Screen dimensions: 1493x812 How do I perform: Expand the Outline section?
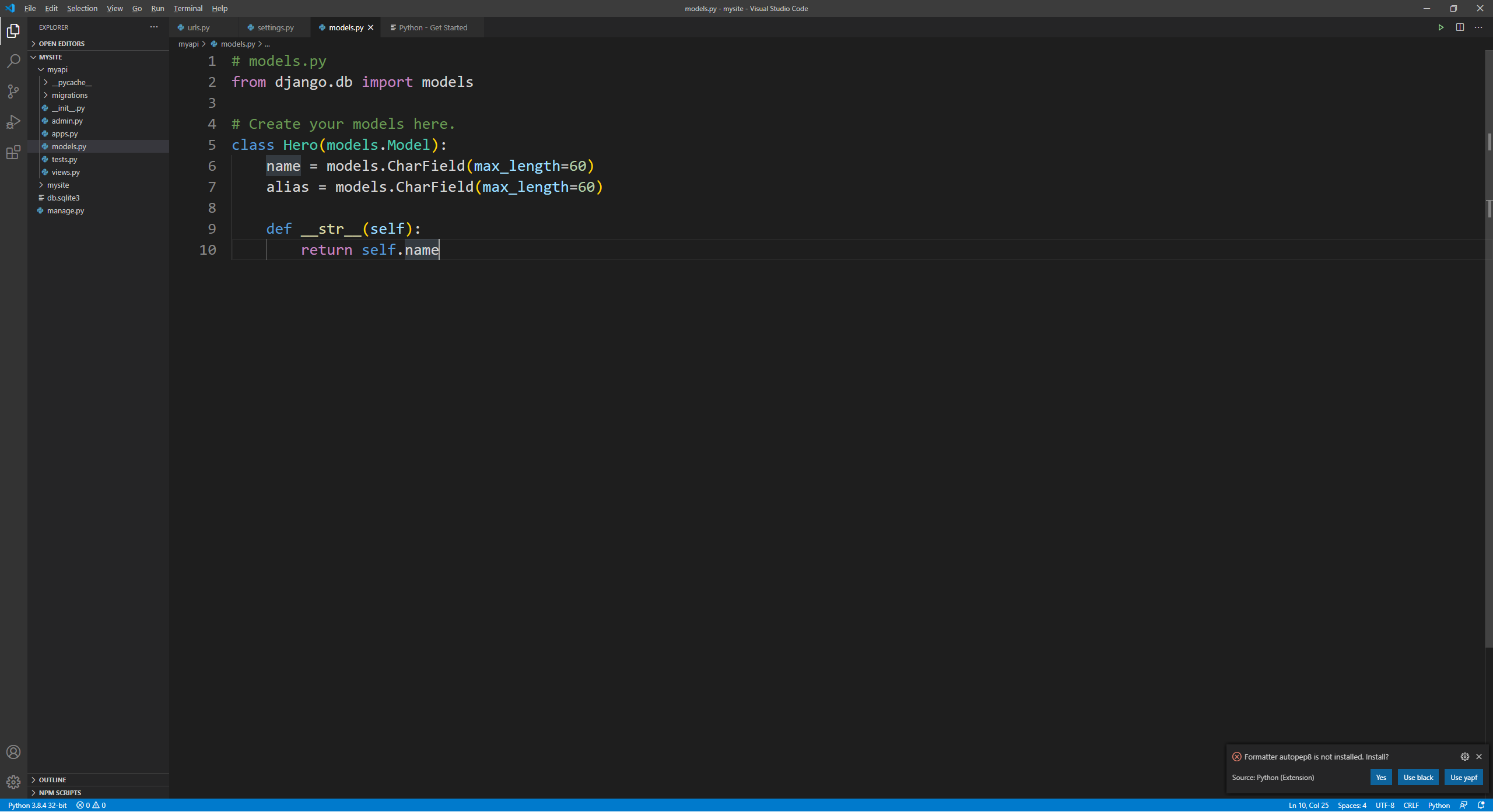click(98, 779)
